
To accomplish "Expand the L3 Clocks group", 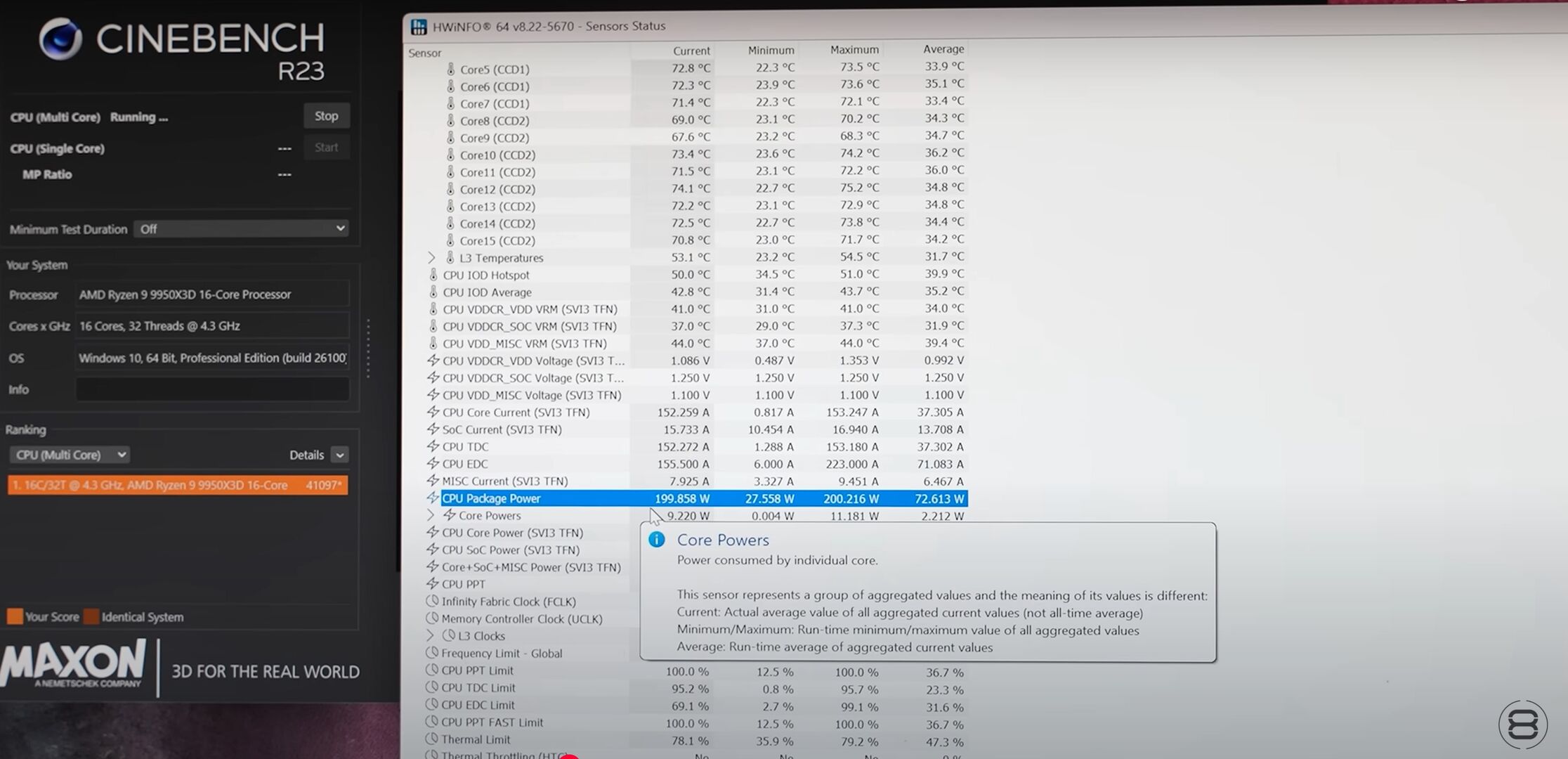I will [x=431, y=635].
